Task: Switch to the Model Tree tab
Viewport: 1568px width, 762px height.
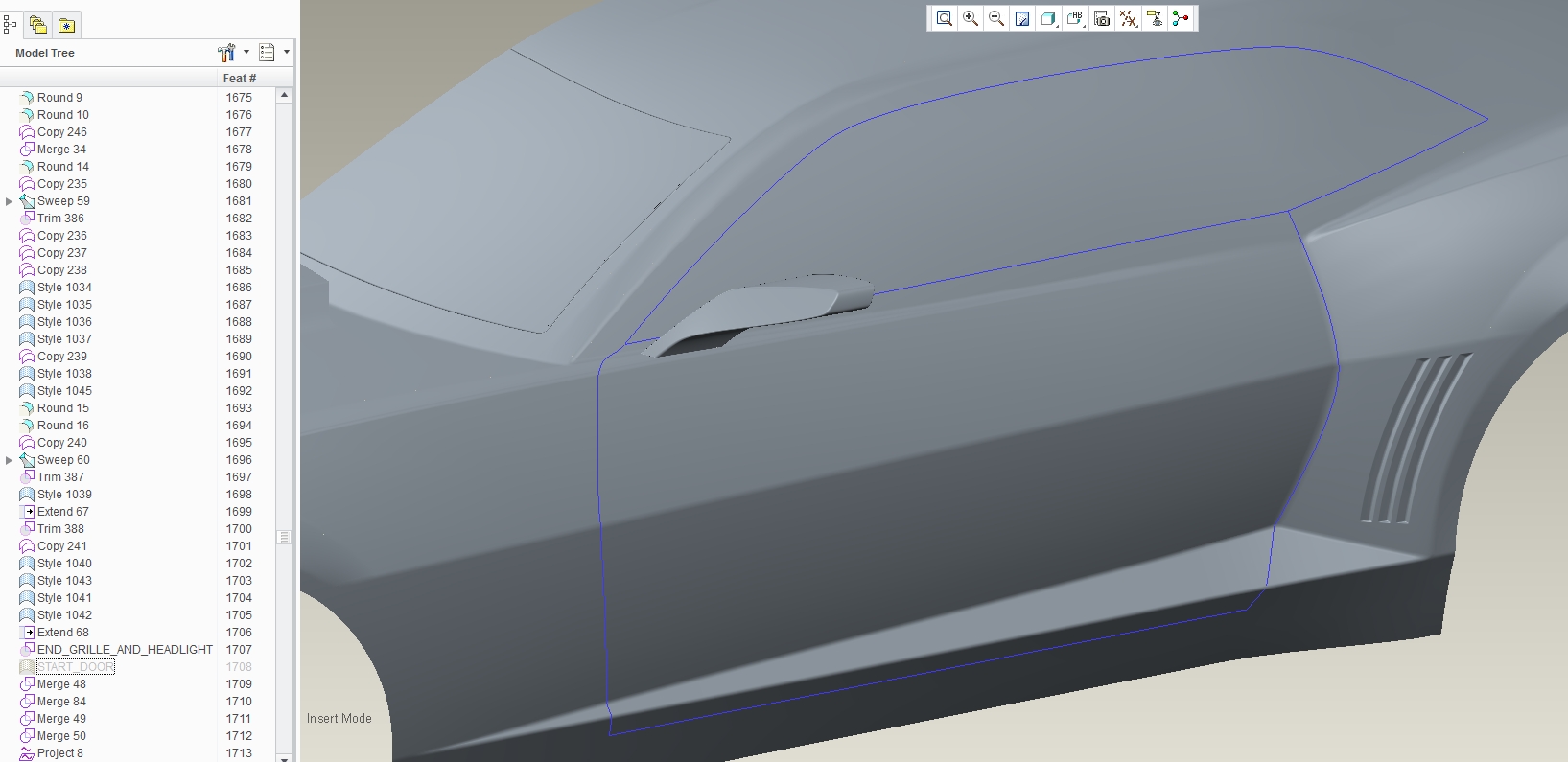Action: point(10,25)
